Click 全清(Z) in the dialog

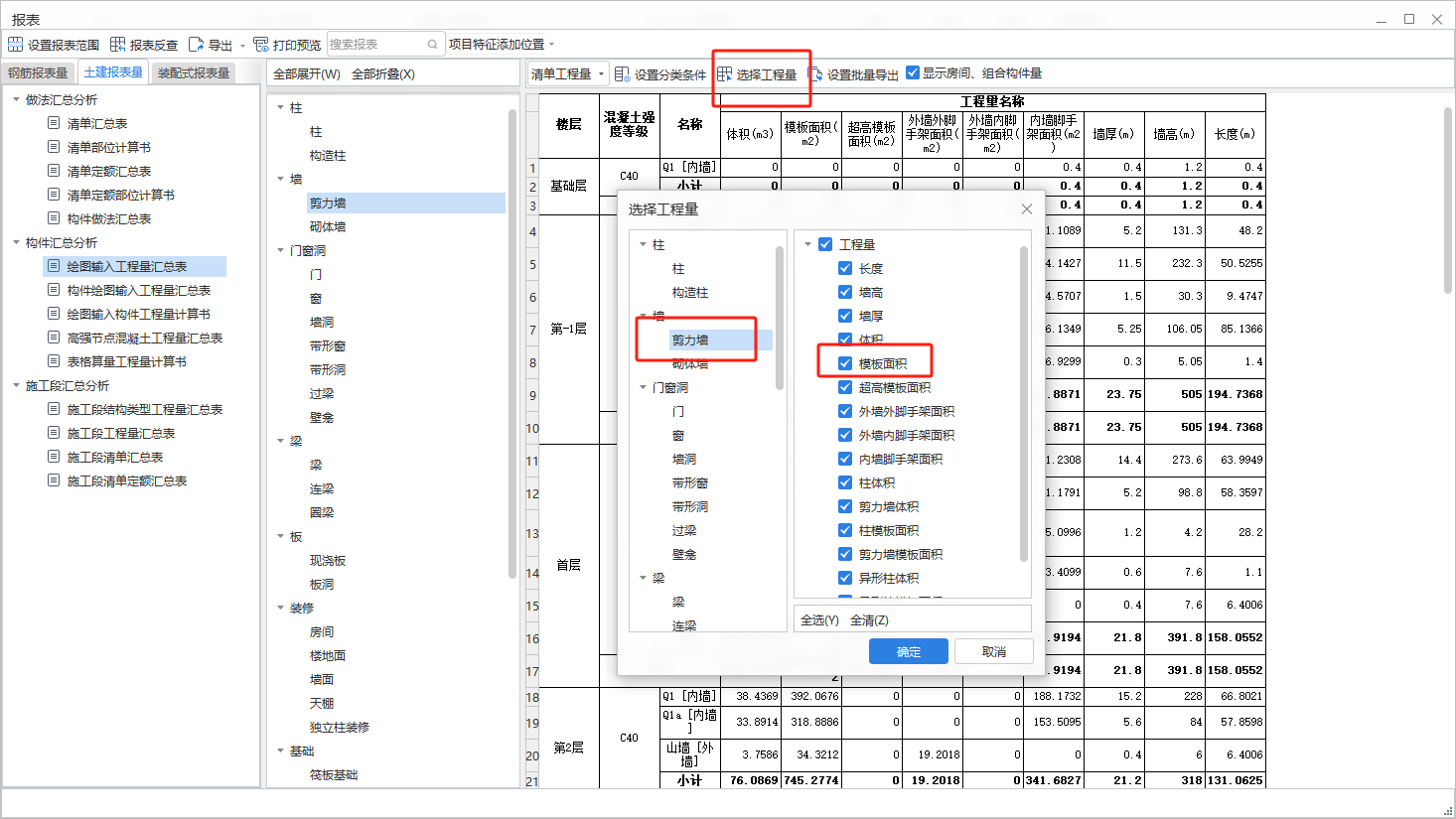coord(869,620)
